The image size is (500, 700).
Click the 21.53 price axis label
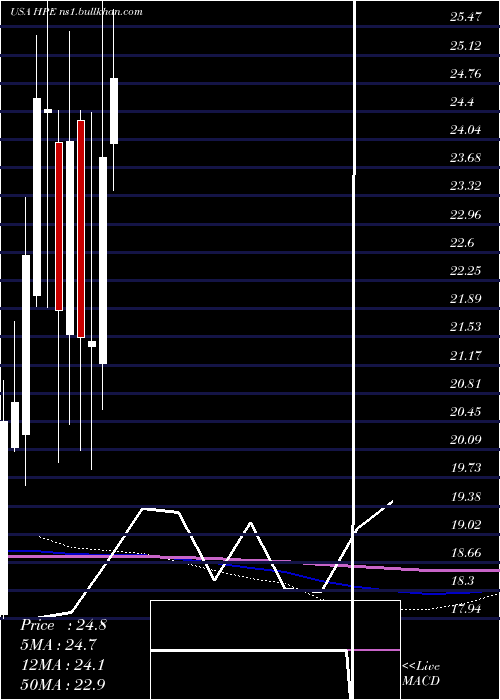[466, 327]
